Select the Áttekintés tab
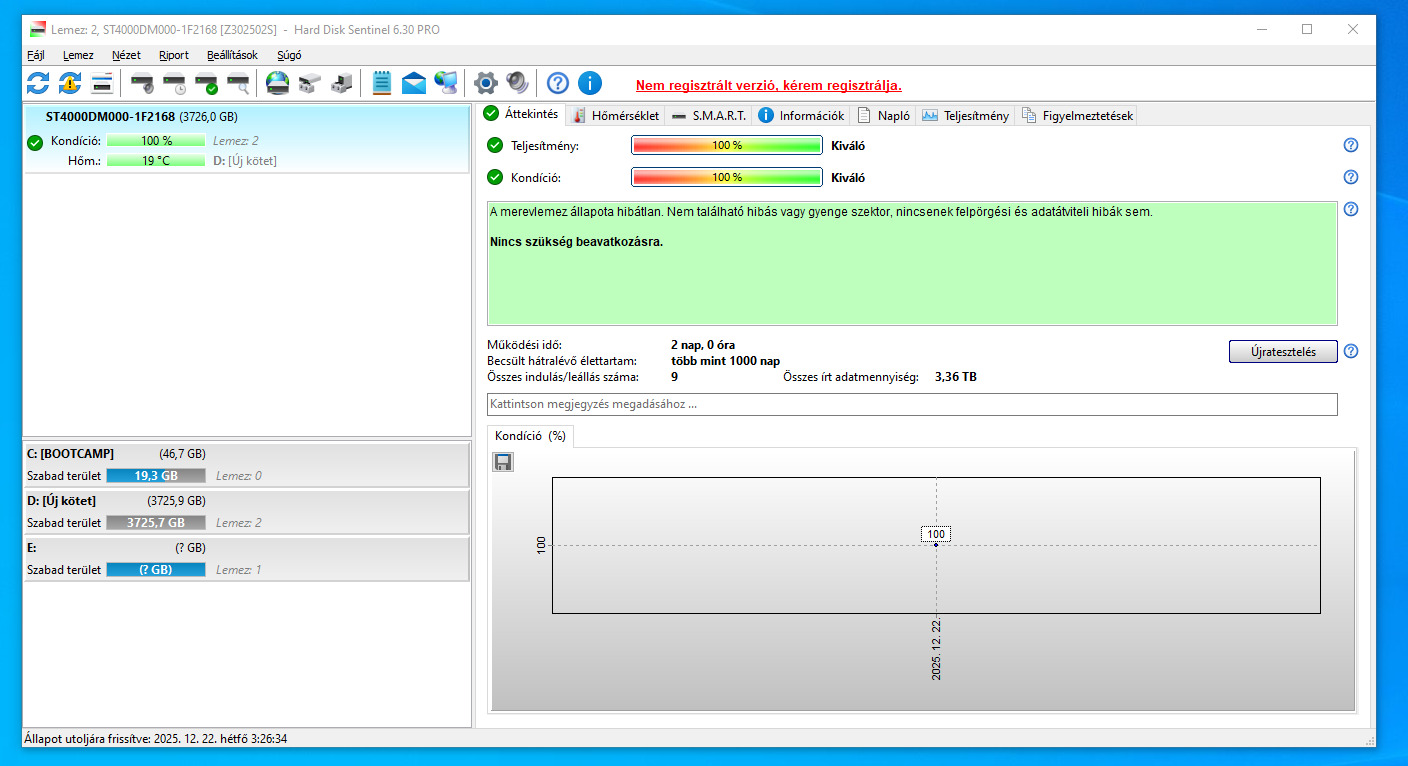The image size is (1408, 766). pyautogui.click(x=521, y=114)
